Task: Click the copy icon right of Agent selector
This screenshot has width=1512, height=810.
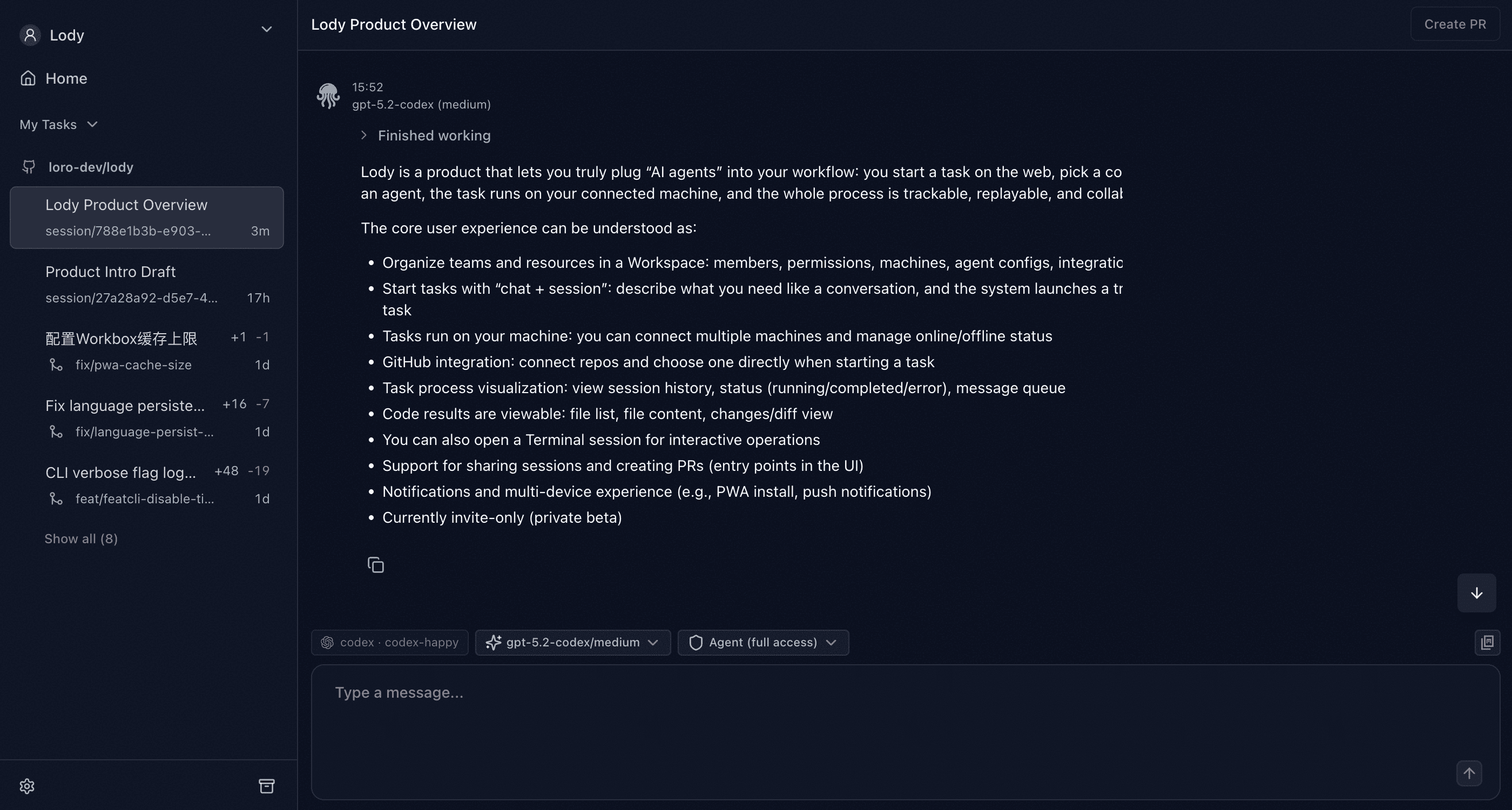Action: point(1487,642)
